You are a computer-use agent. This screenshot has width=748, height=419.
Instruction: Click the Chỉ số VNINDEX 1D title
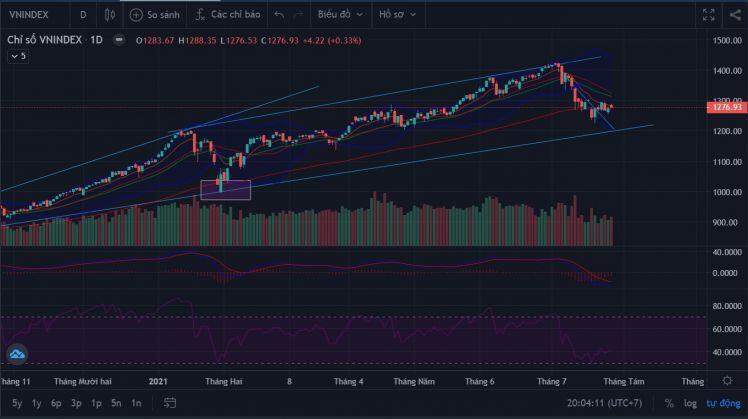[x=55, y=40]
